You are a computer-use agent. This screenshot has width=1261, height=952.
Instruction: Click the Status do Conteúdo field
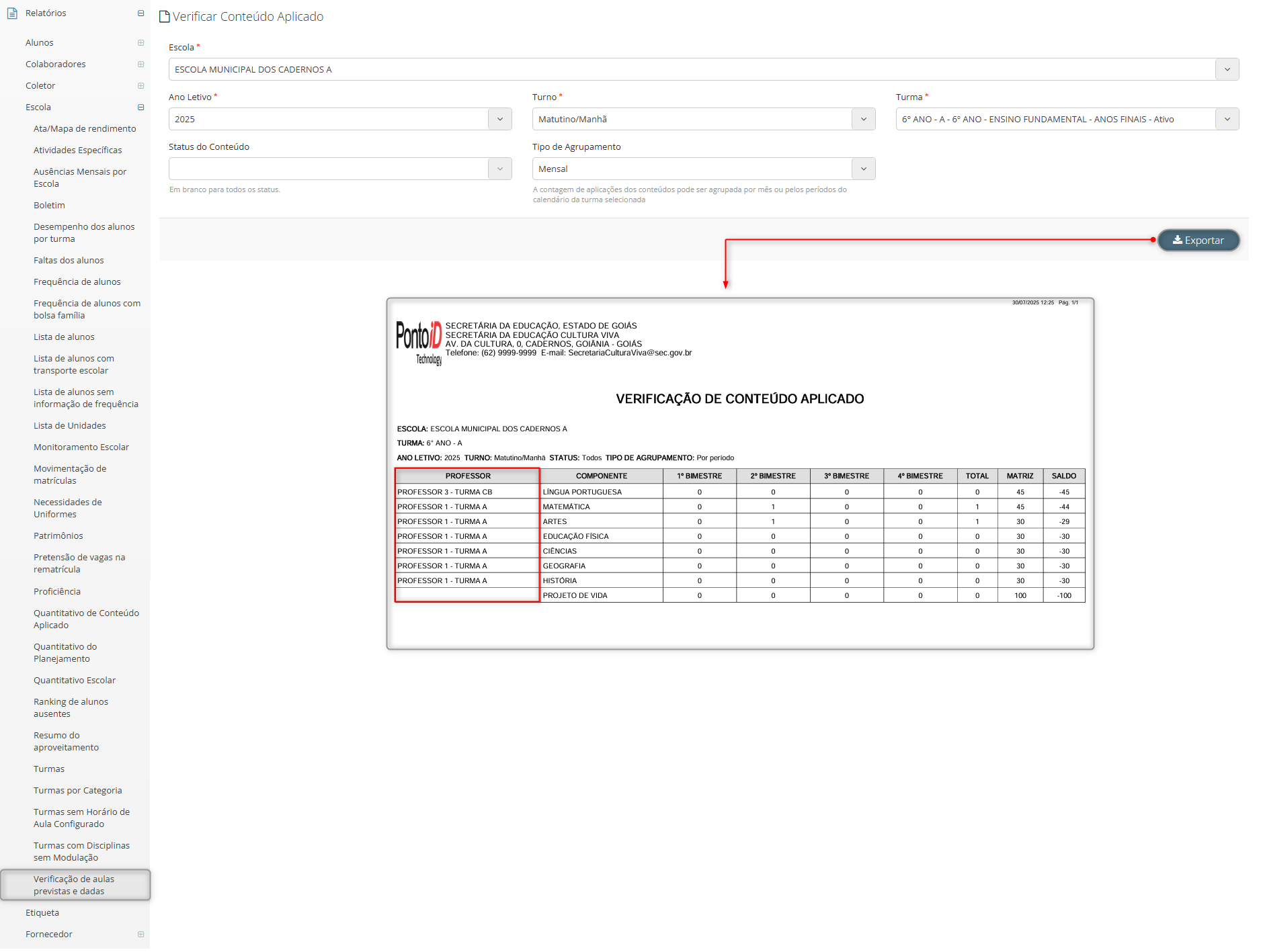click(x=329, y=169)
